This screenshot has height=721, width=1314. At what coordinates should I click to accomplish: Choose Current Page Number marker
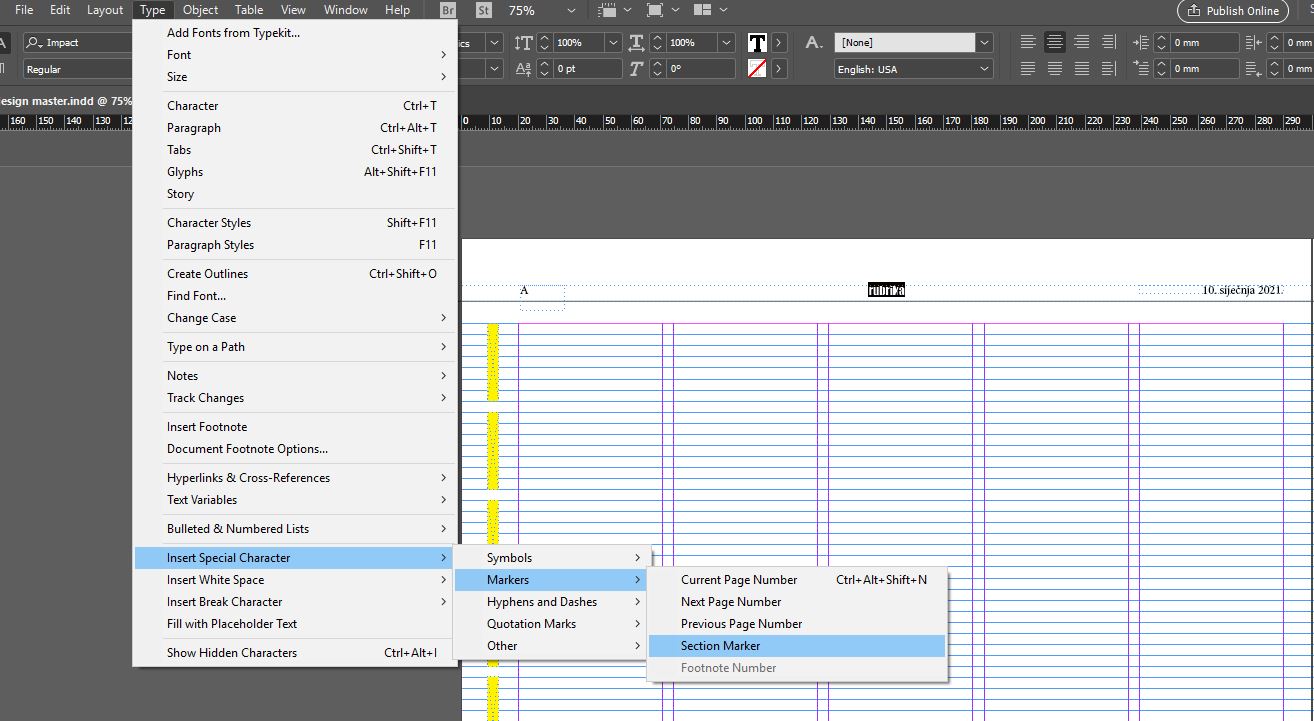tap(797, 580)
